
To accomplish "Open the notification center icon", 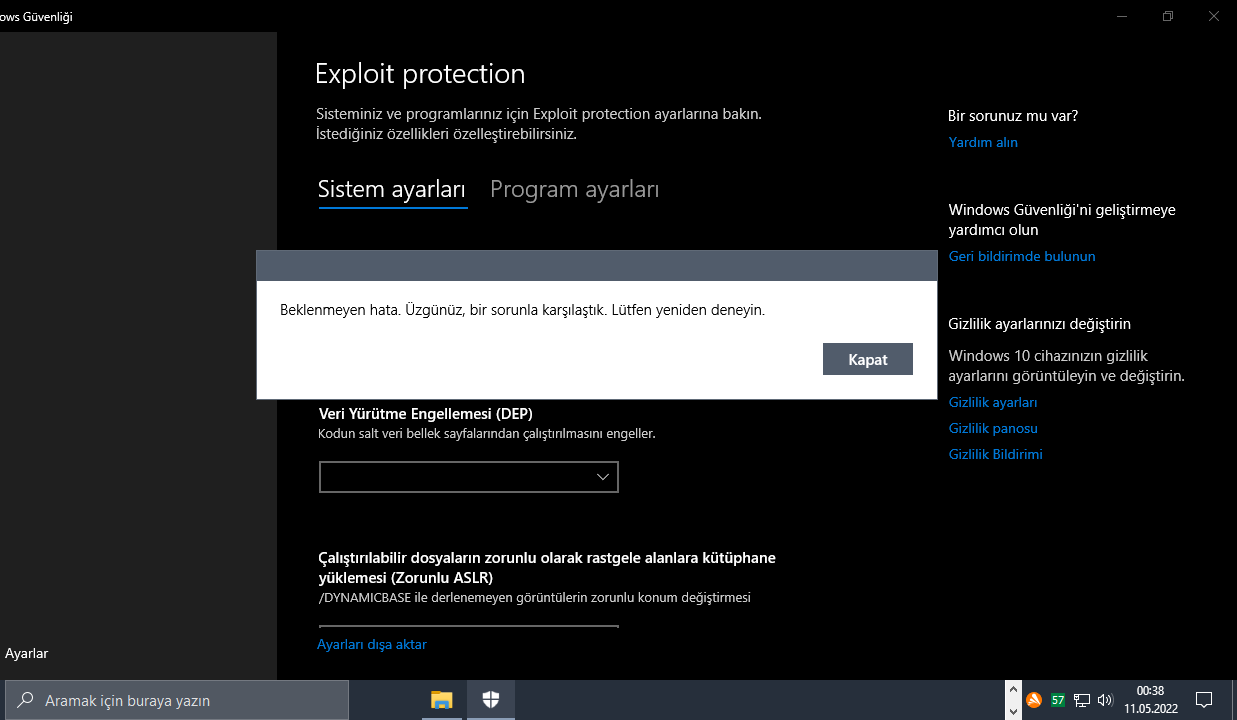I will (x=1204, y=700).
